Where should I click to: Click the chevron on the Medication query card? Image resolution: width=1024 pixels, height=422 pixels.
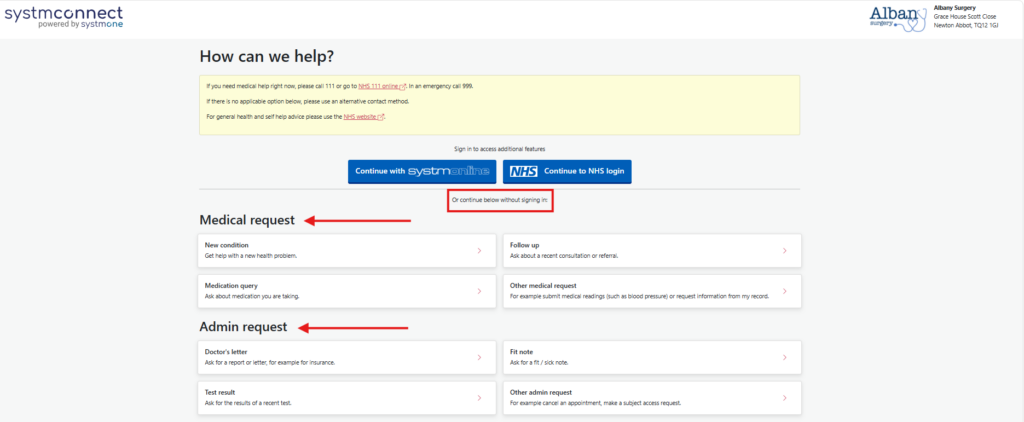(479, 291)
